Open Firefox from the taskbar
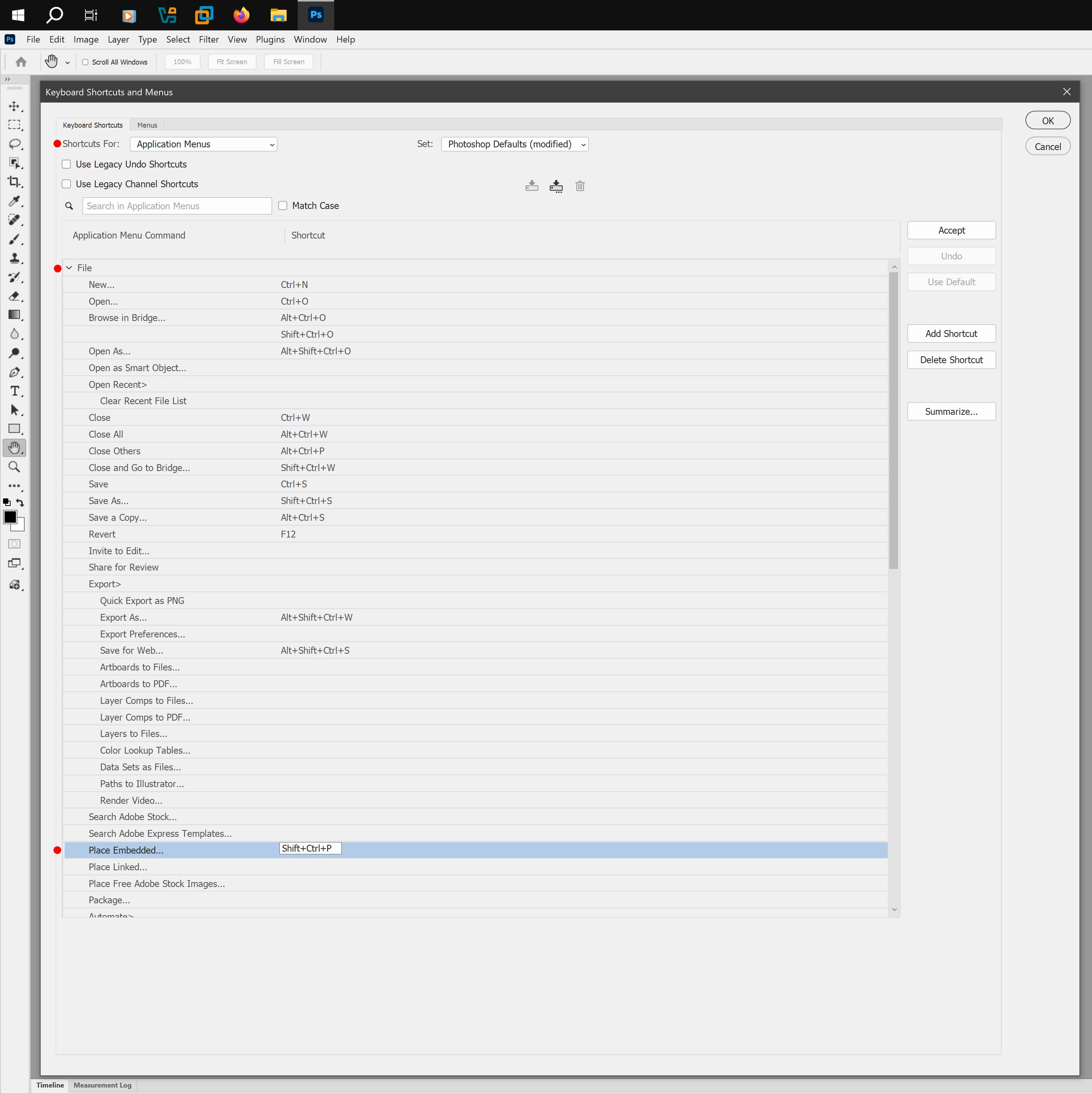The height and width of the screenshot is (1094, 1092). click(x=241, y=15)
